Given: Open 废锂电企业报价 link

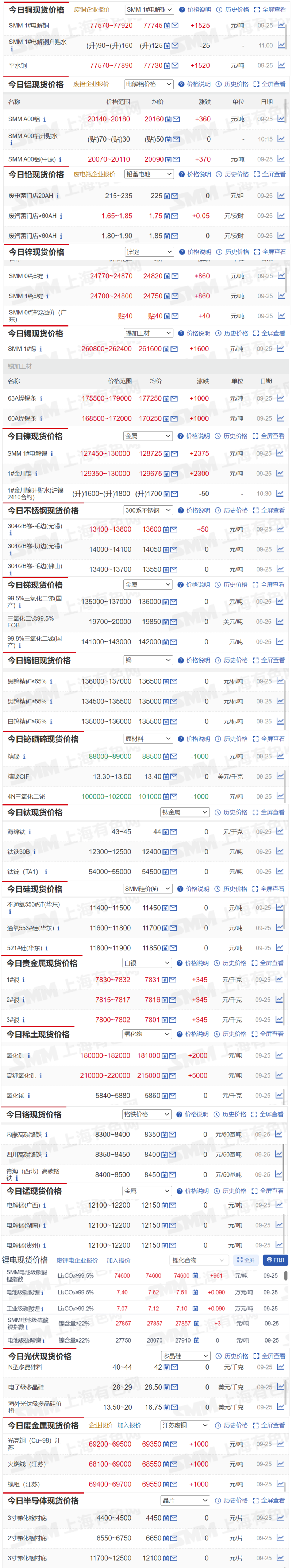Looking at the screenshot, I should (77, 1260).
